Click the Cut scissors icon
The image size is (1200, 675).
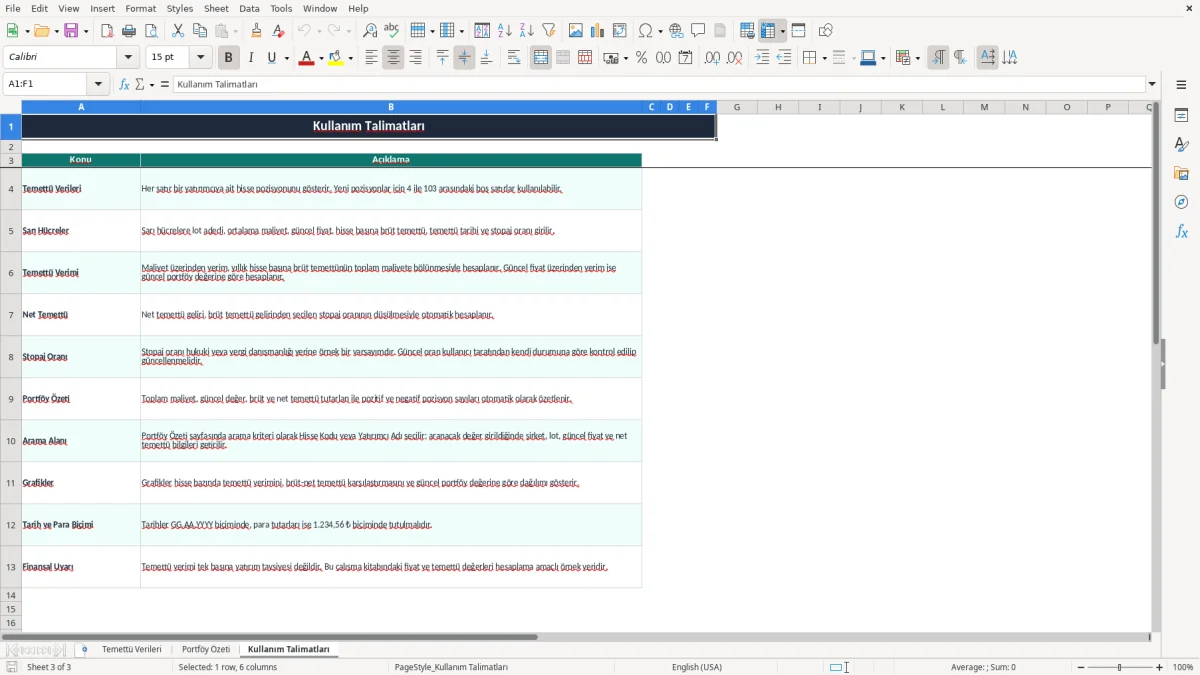click(x=178, y=31)
